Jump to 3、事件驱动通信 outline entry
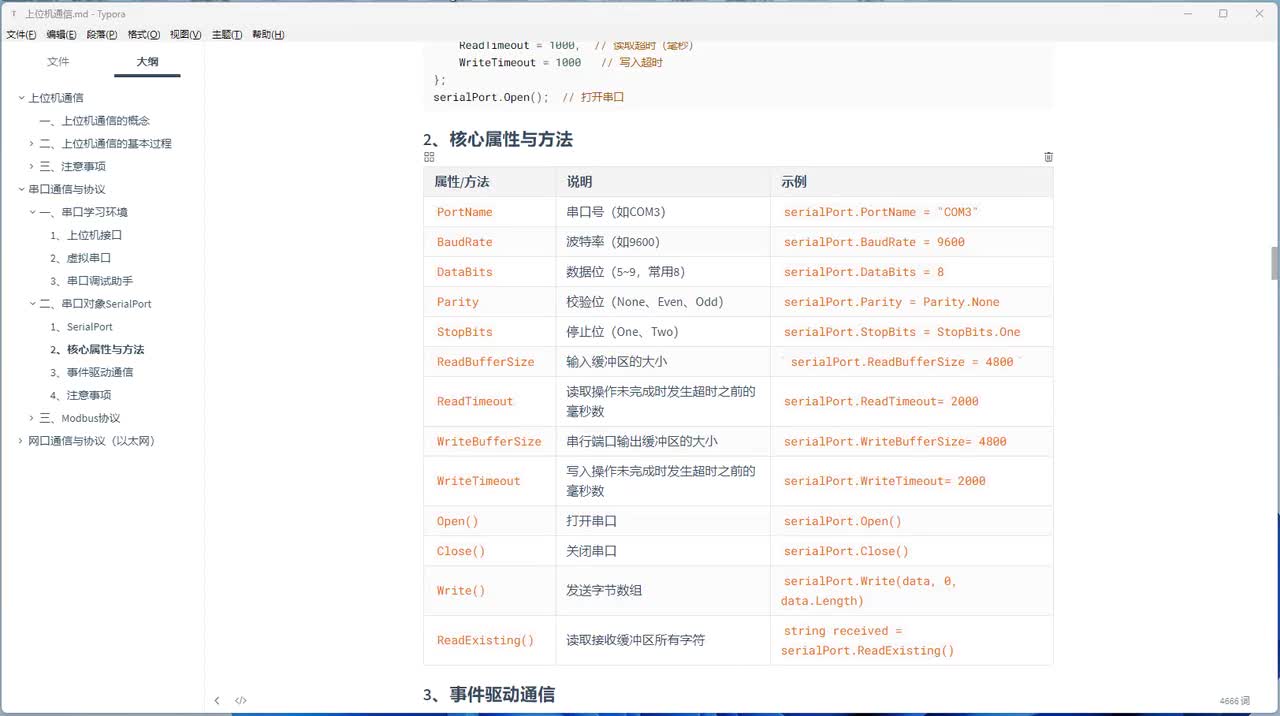This screenshot has height=716, width=1280. pyautogui.click(x=91, y=372)
